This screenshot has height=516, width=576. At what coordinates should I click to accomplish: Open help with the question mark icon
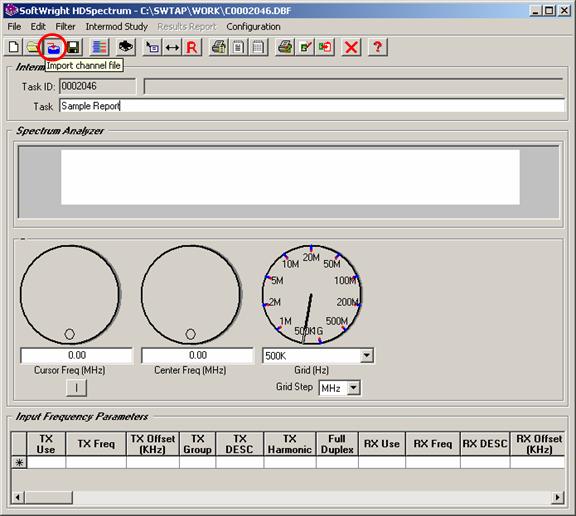[378, 47]
